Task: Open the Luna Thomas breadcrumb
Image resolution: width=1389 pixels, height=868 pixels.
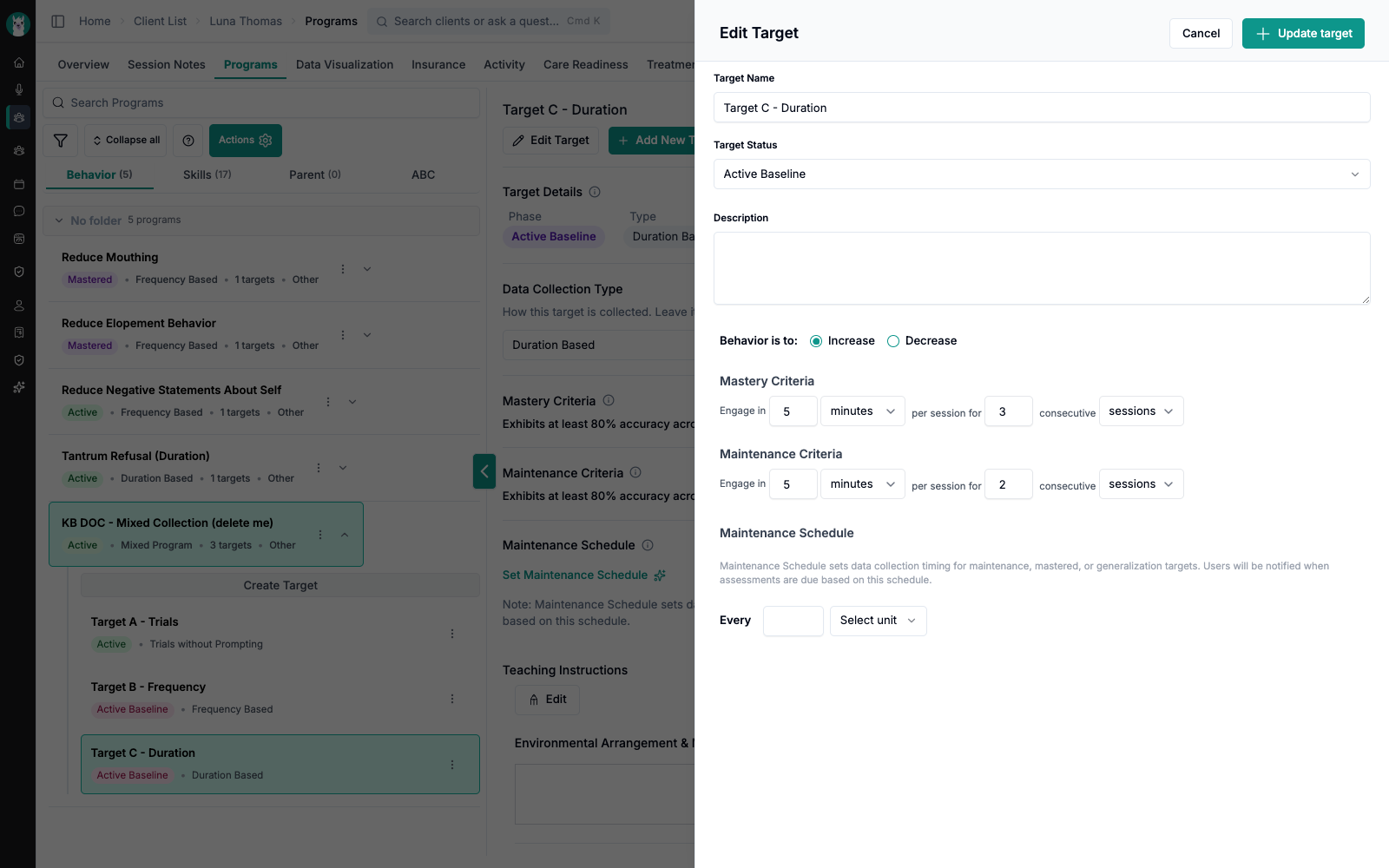Action: (x=246, y=21)
